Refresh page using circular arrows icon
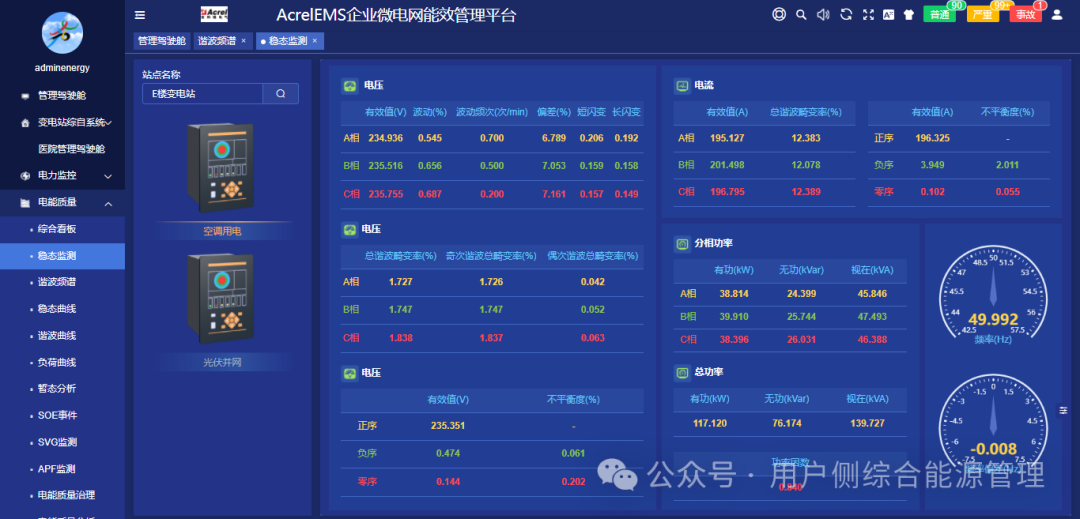The width and height of the screenshot is (1080, 519). coord(847,14)
